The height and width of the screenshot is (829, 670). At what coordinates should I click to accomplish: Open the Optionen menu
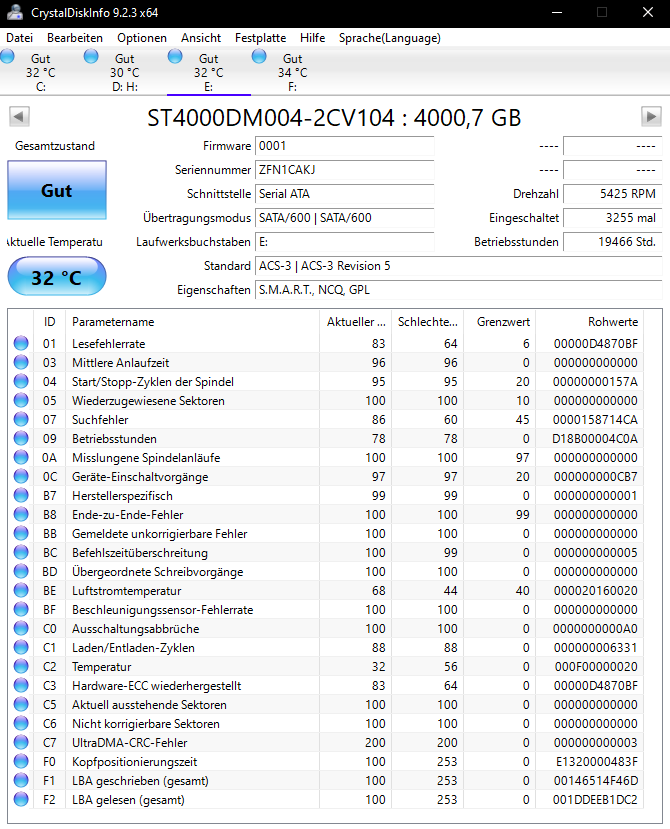(142, 38)
